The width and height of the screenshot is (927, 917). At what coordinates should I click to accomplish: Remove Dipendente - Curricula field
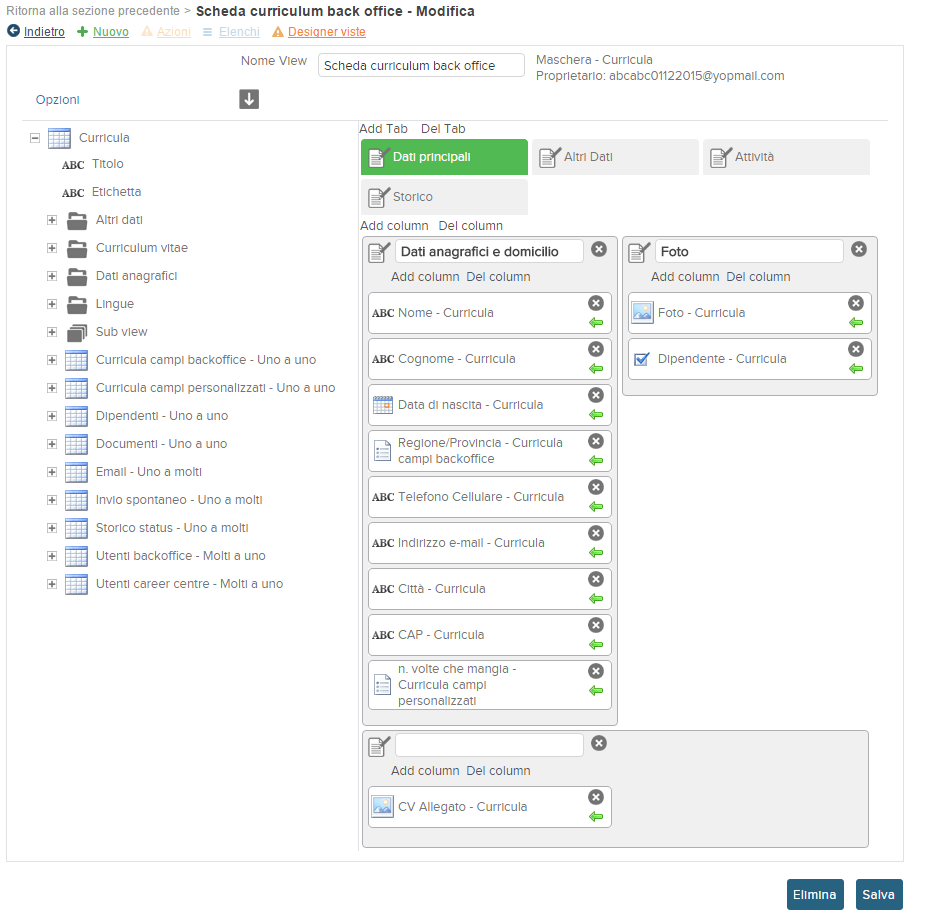[x=855, y=349]
